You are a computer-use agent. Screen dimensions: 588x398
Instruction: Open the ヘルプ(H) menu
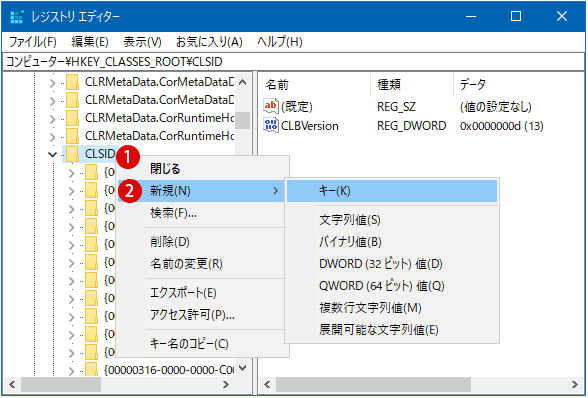(x=280, y=42)
